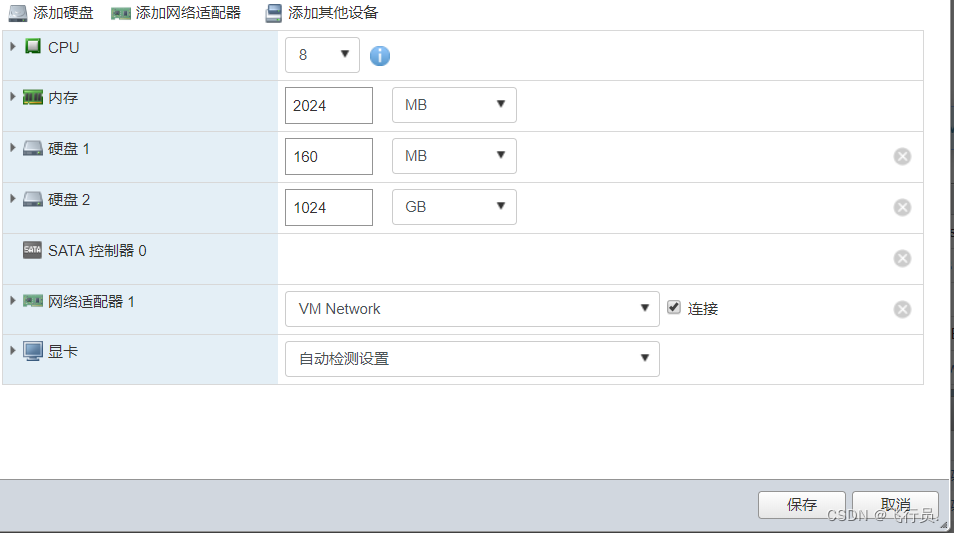Open the CPU count dropdown showing 8

pos(322,55)
